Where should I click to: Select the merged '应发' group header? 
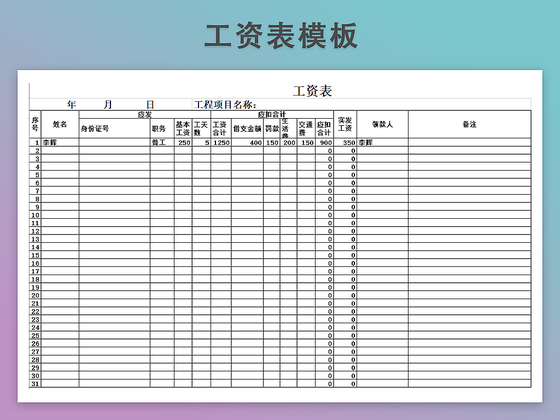pos(145,115)
